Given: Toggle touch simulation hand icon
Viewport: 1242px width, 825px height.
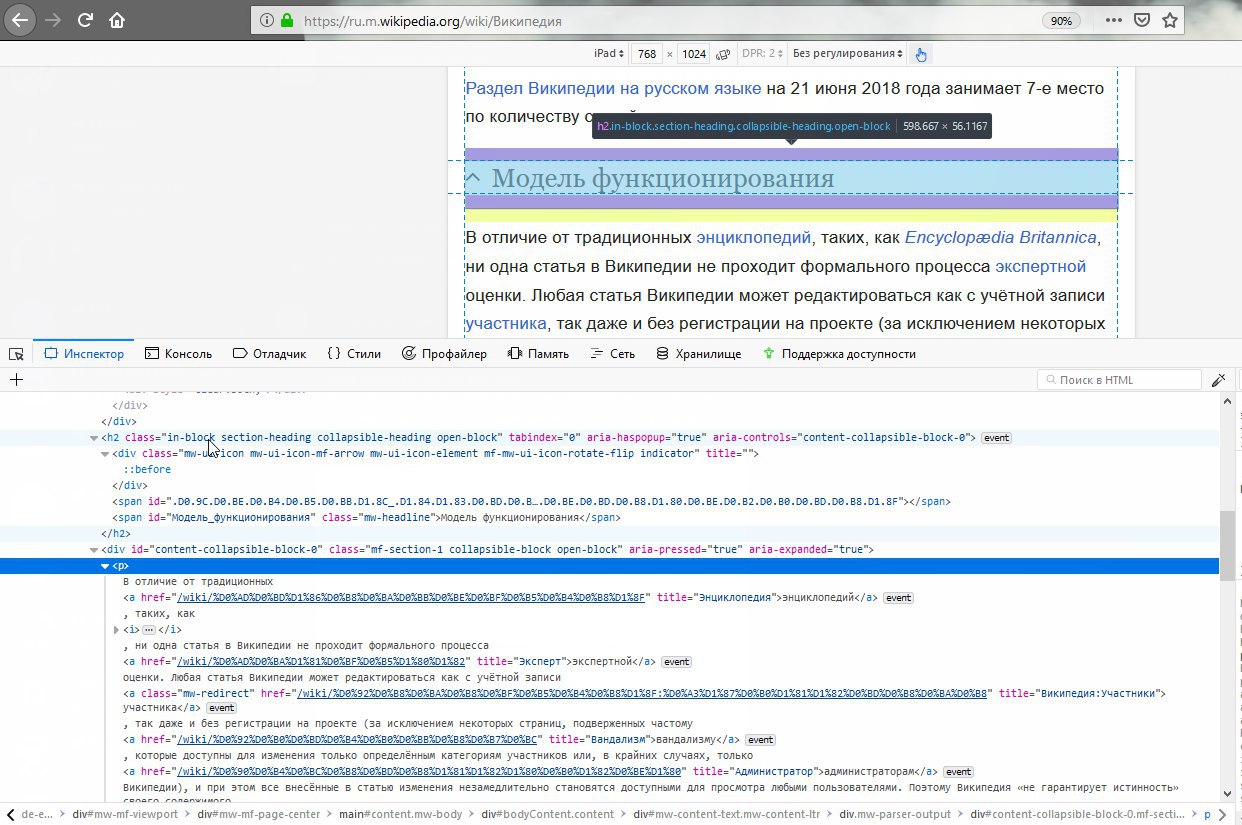Looking at the screenshot, I should pos(921,53).
